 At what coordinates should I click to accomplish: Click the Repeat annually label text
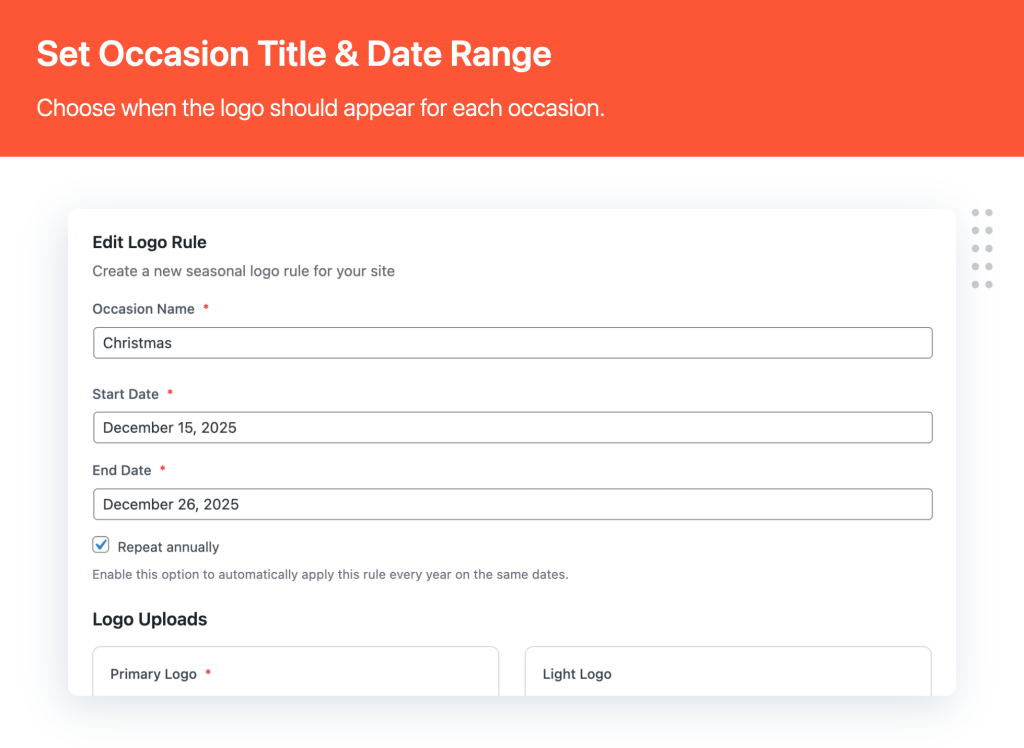168,547
